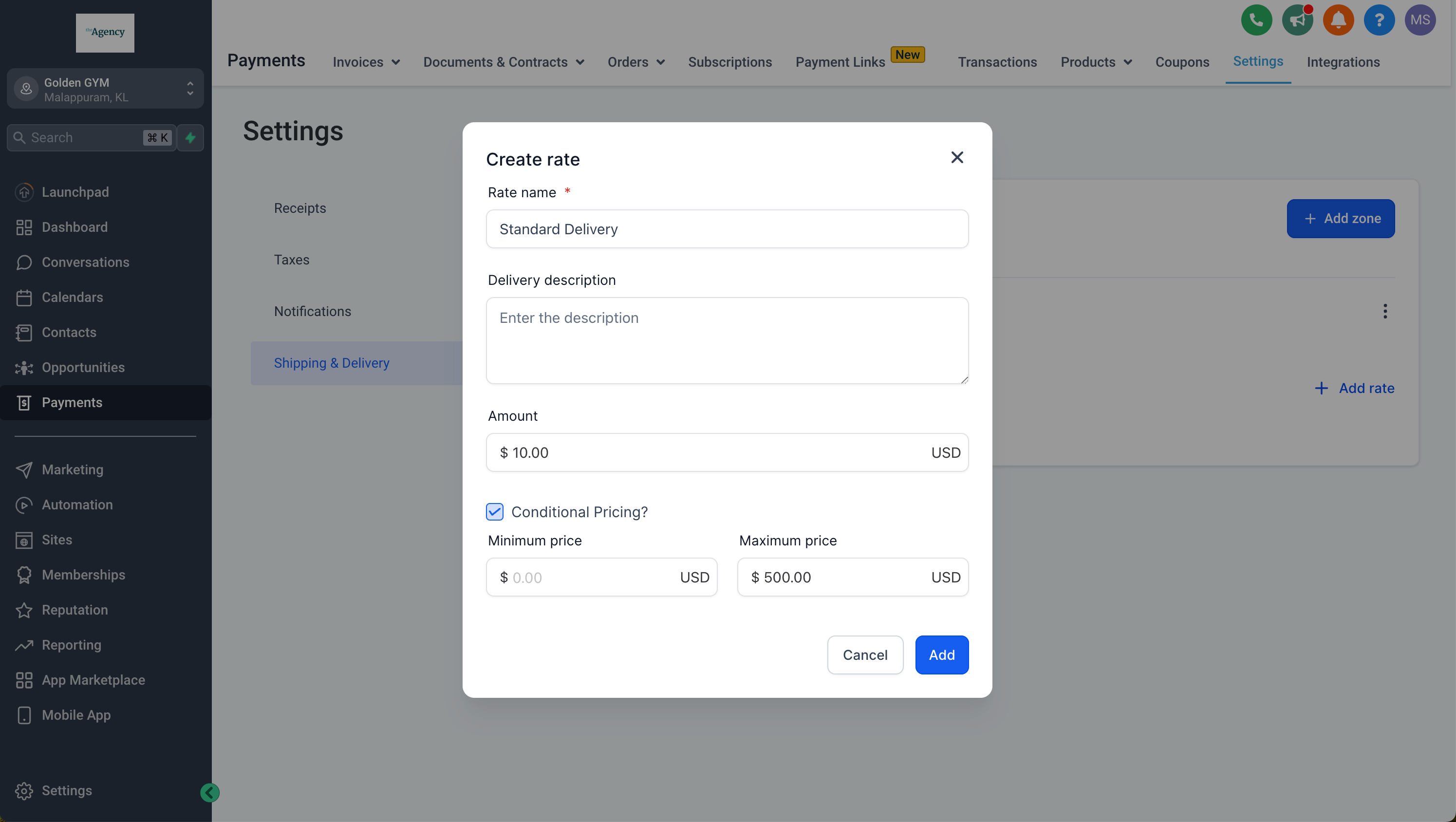This screenshot has height=822, width=1456.
Task: Switch to the Transactions tab
Action: pos(997,62)
